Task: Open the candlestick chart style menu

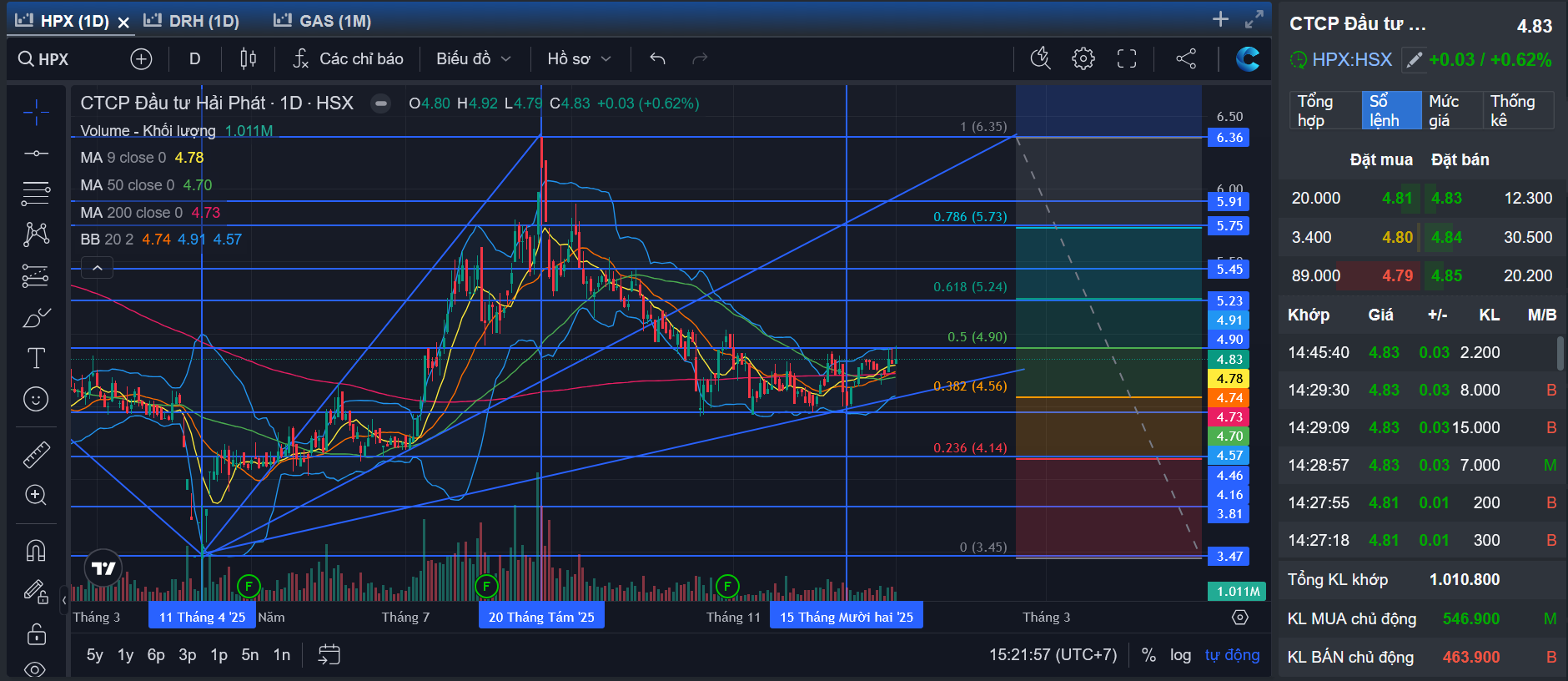Action: click(x=248, y=58)
